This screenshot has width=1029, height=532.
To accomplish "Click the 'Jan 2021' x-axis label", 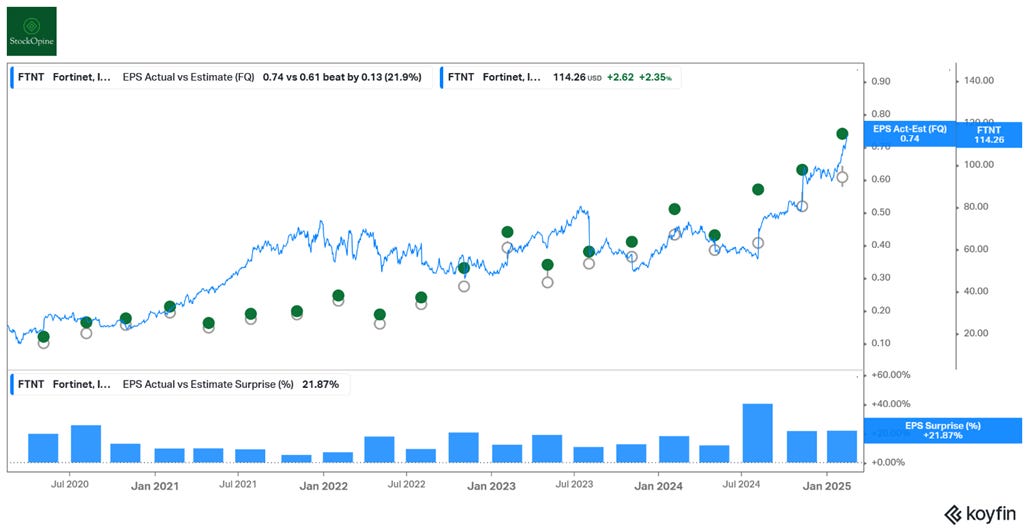I will (x=154, y=486).
